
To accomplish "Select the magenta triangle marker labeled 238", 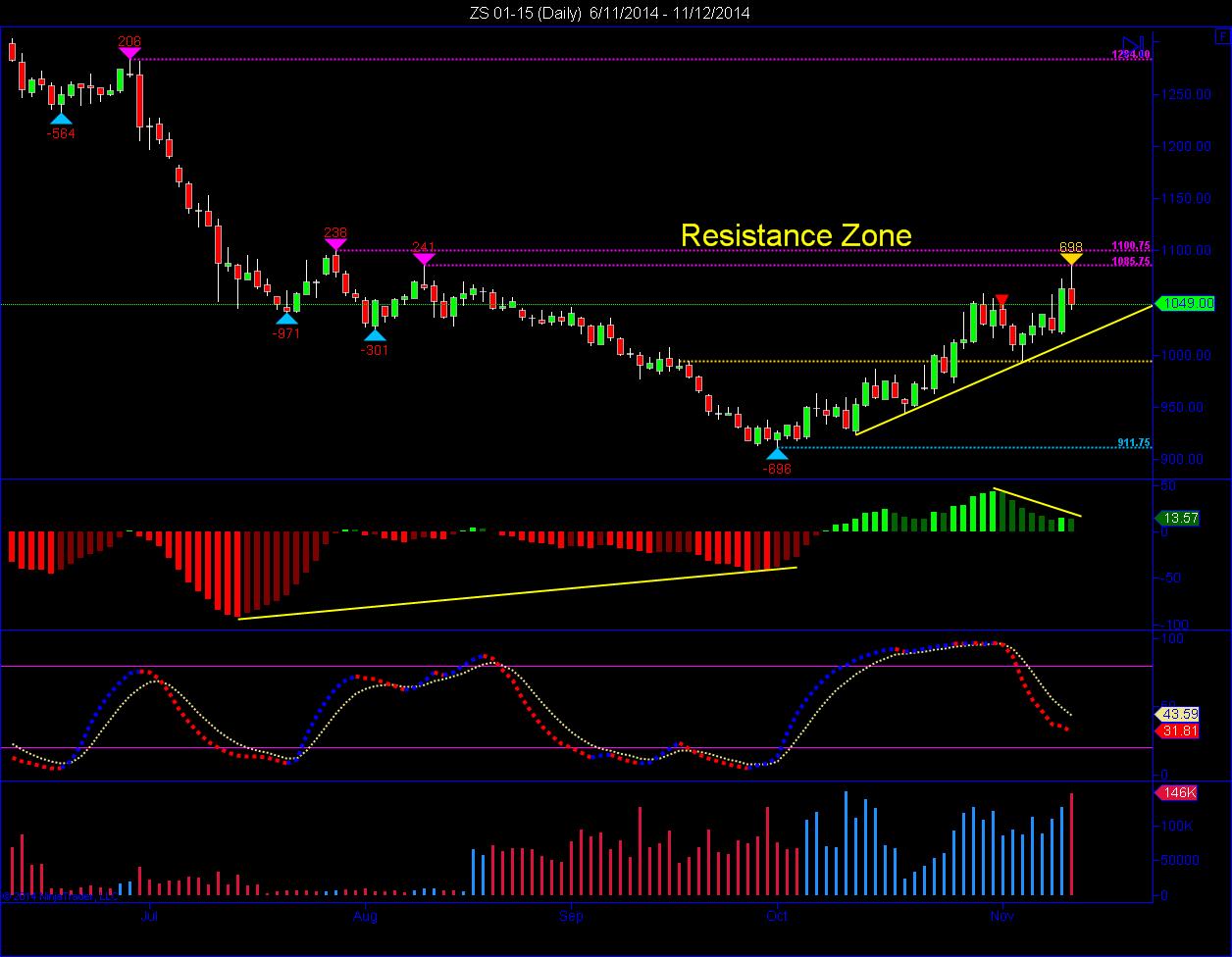I will pyautogui.click(x=335, y=246).
